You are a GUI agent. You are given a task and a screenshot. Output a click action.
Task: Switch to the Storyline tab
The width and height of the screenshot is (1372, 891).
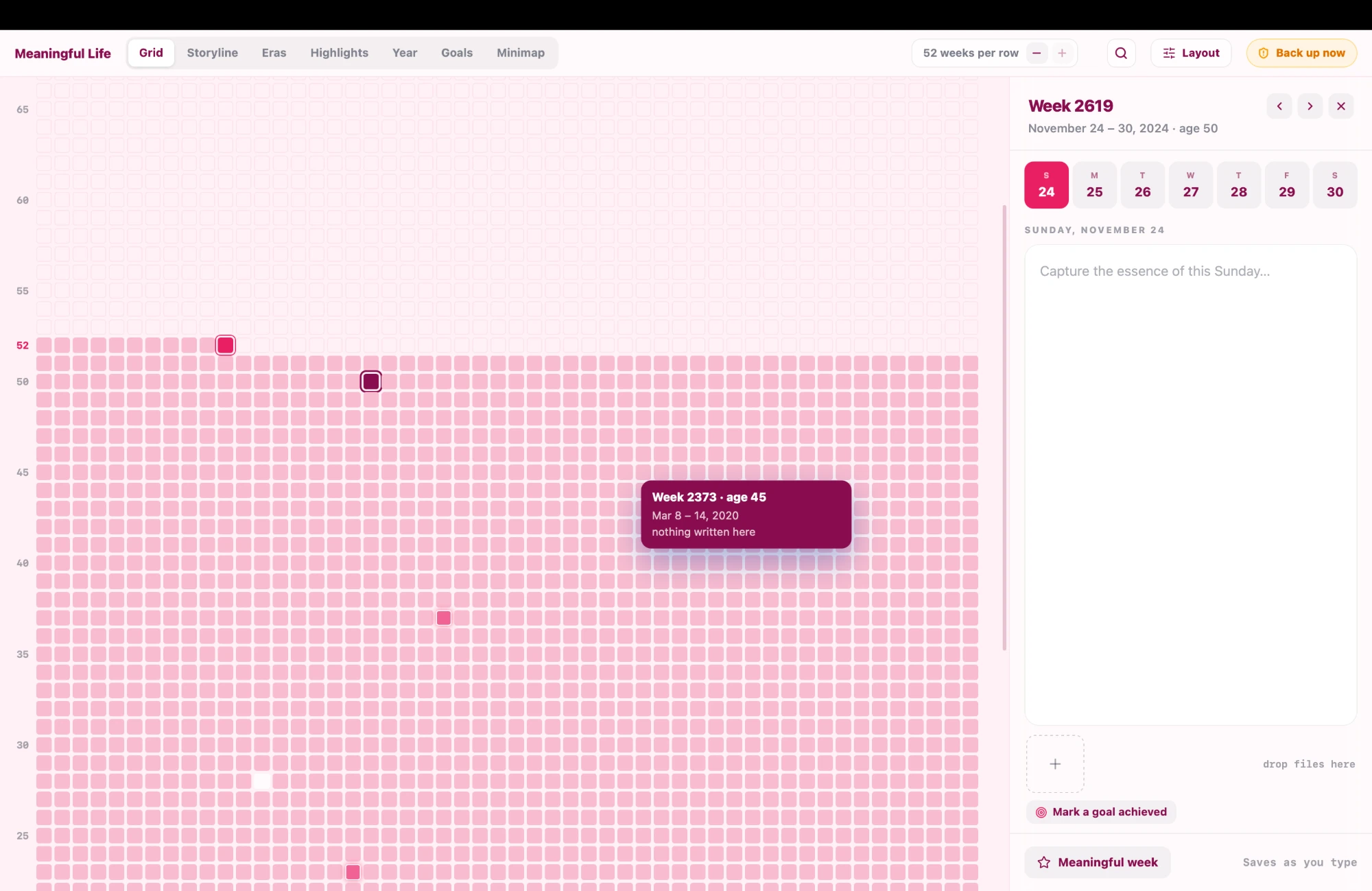(213, 53)
